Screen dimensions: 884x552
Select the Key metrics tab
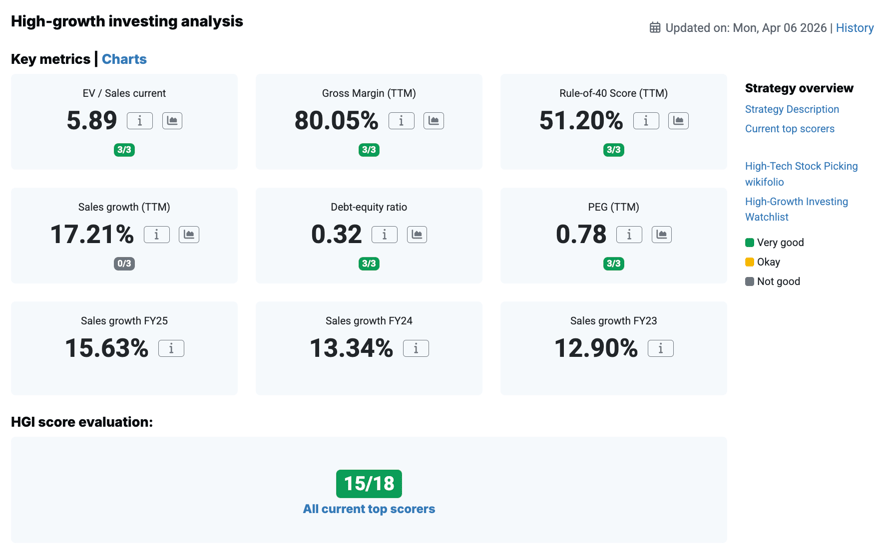[x=50, y=59]
